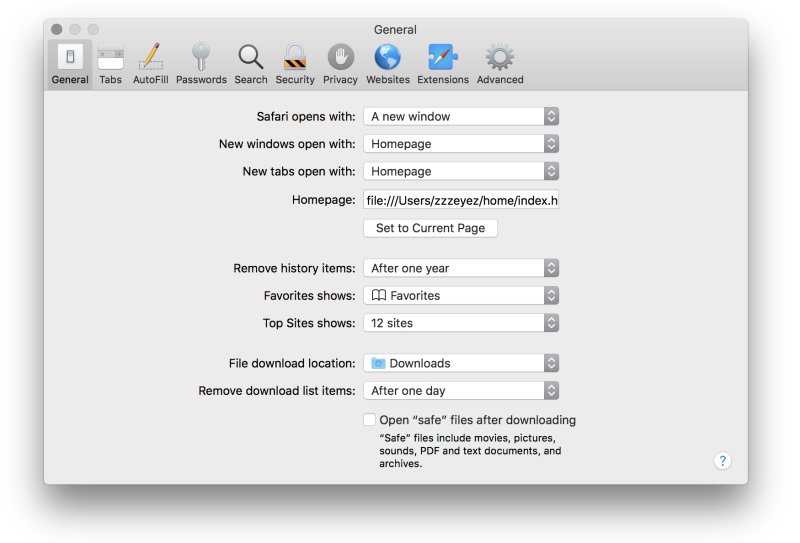The image size is (800, 543).
Task: Click the "Top Sites shows:" label
Action: click(309, 323)
